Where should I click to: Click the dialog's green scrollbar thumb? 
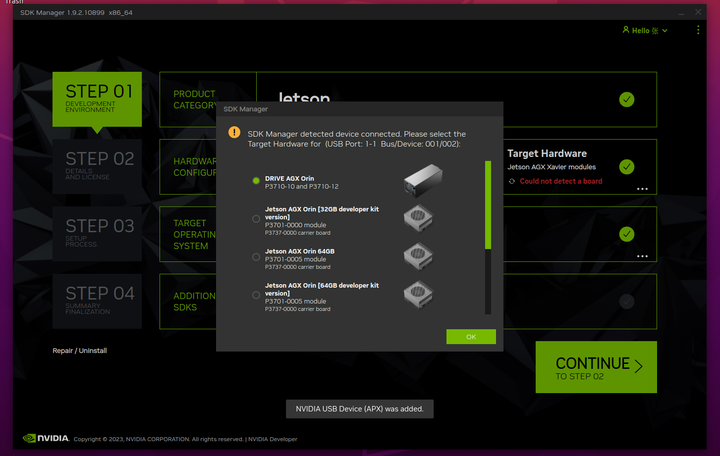488,205
